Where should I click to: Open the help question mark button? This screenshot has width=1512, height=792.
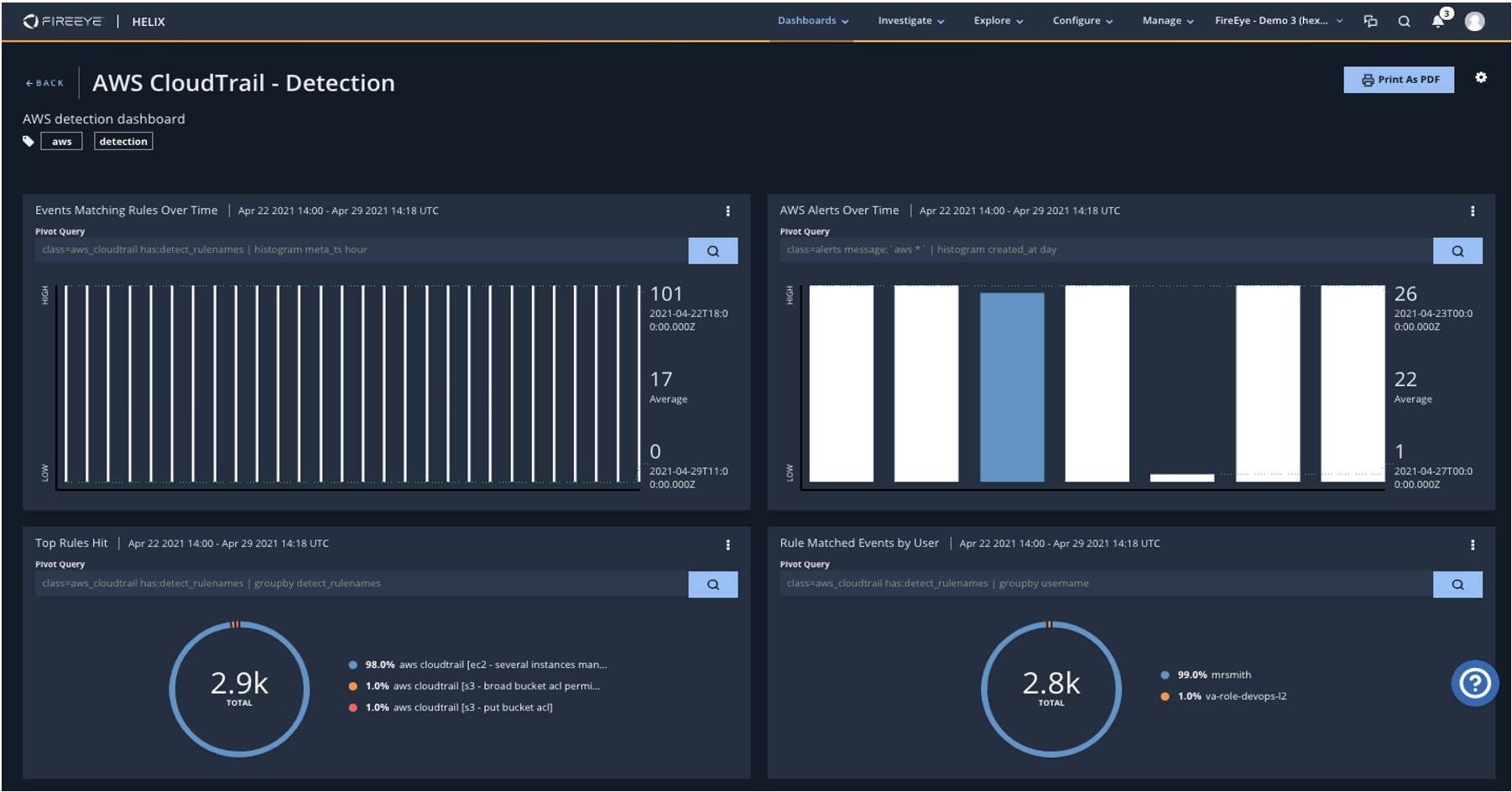click(x=1475, y=684)
